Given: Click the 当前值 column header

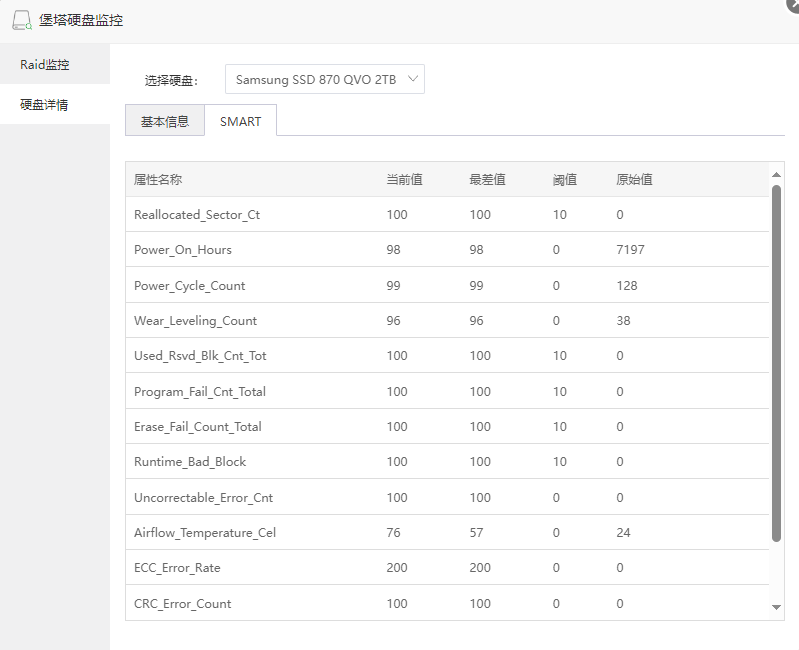Looking at the screenshot, I should [x=404, y=180].
